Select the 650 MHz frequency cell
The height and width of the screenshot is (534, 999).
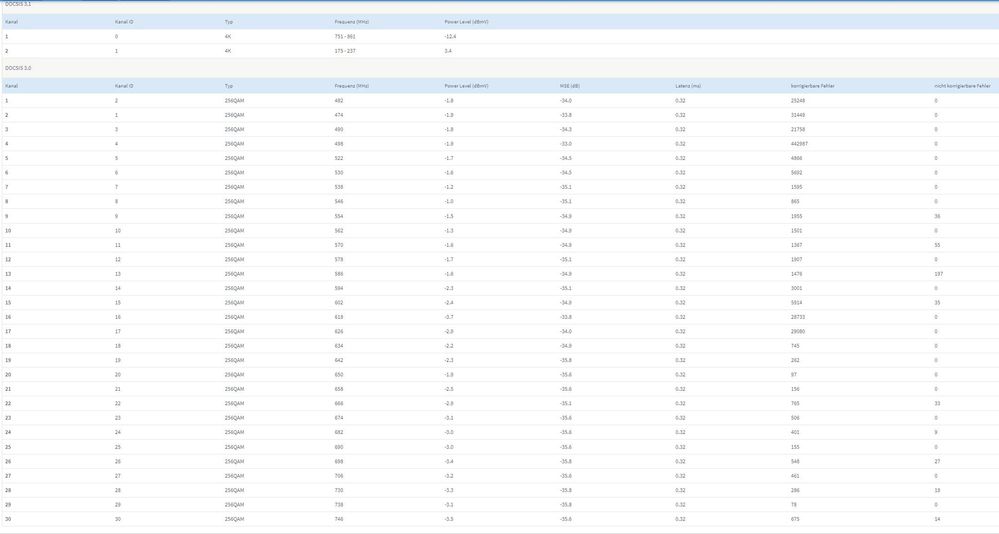[x=339, y=375]
